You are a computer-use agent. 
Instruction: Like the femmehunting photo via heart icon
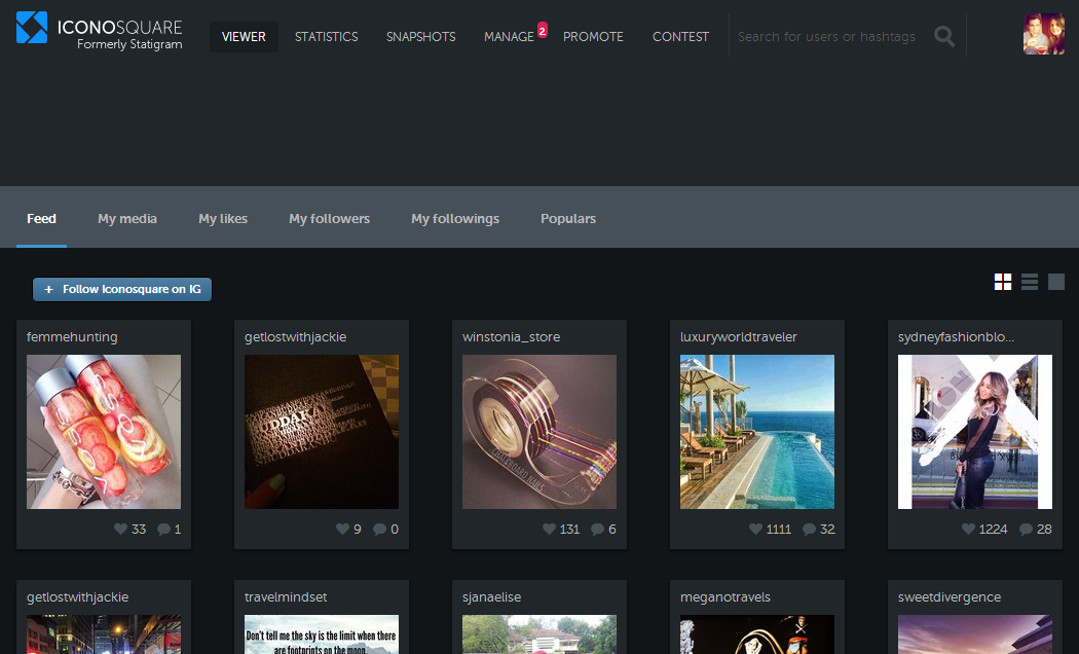(121, 529)
